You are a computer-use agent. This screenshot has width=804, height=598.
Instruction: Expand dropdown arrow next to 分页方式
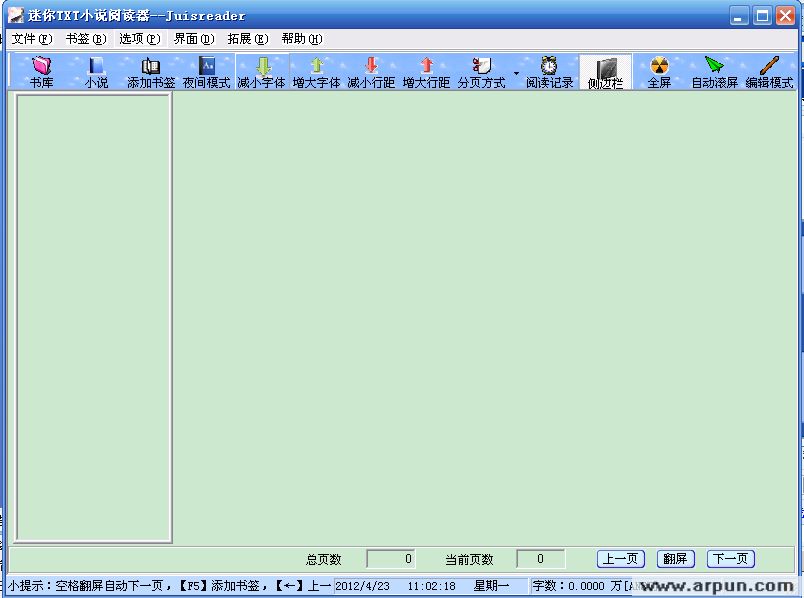[x=516, y=73]
